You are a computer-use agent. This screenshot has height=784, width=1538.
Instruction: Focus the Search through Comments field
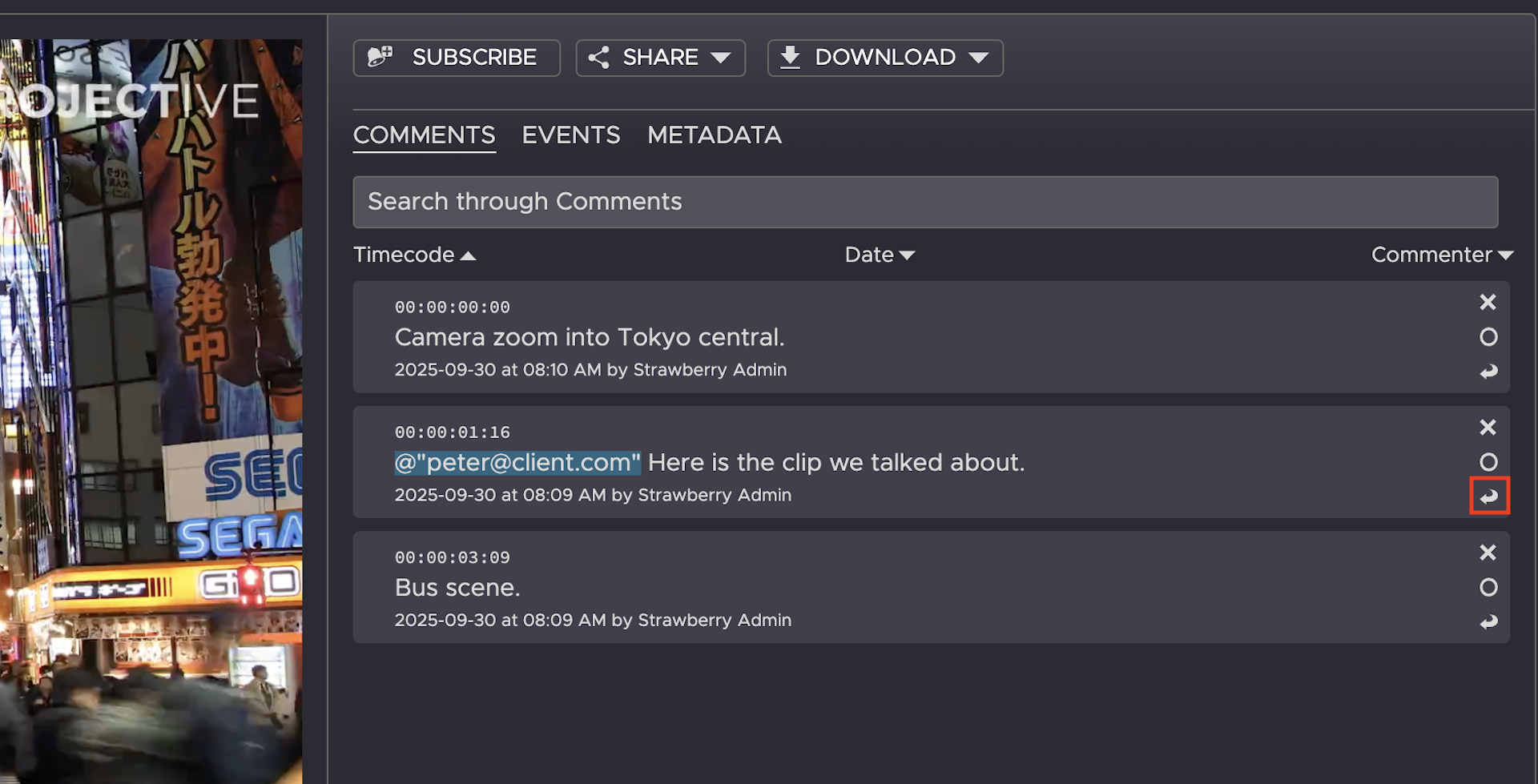tap(924, 202)
